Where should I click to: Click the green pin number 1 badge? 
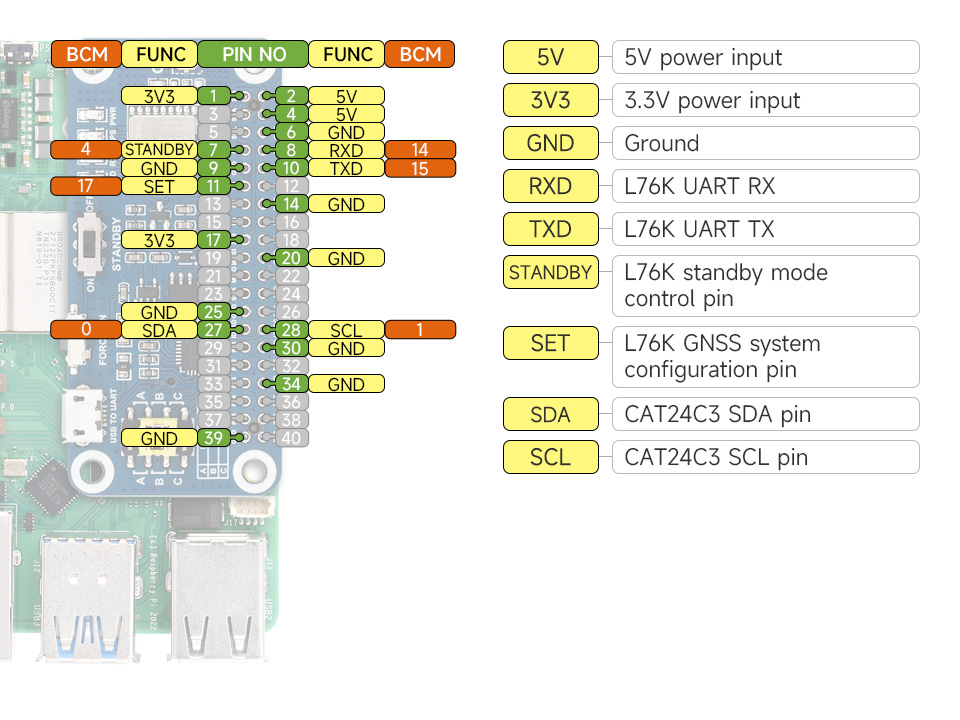pos(214,96)
